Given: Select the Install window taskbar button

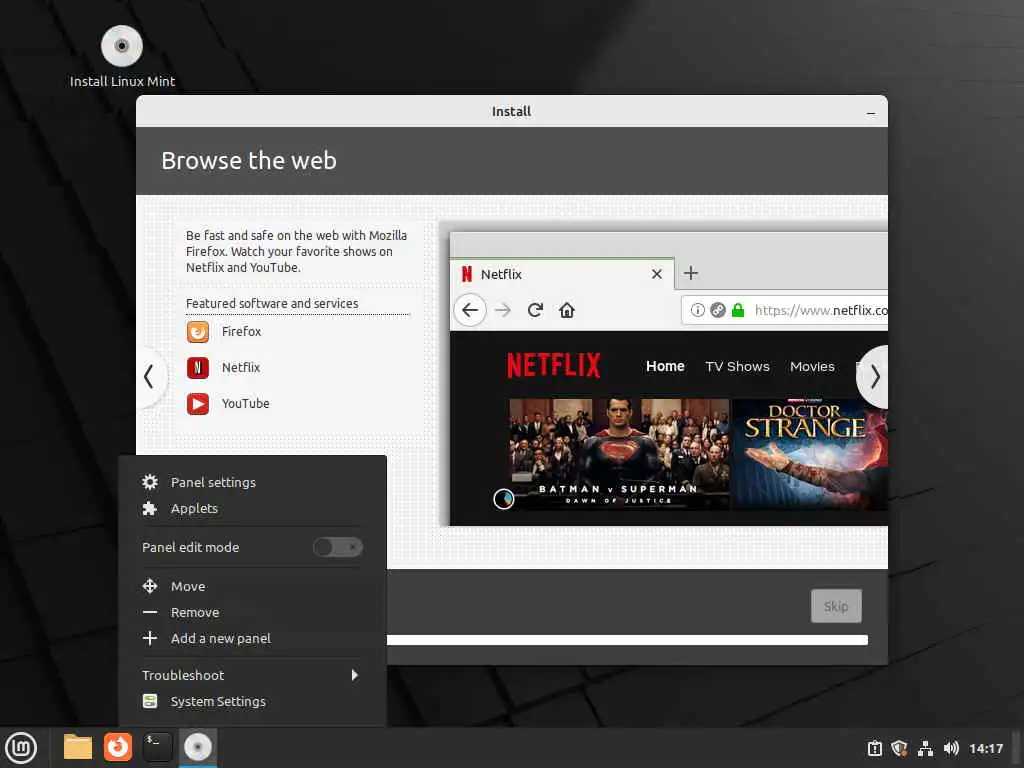Looking at the screenshot, I should pyautogui.click(x=198, y=747).
